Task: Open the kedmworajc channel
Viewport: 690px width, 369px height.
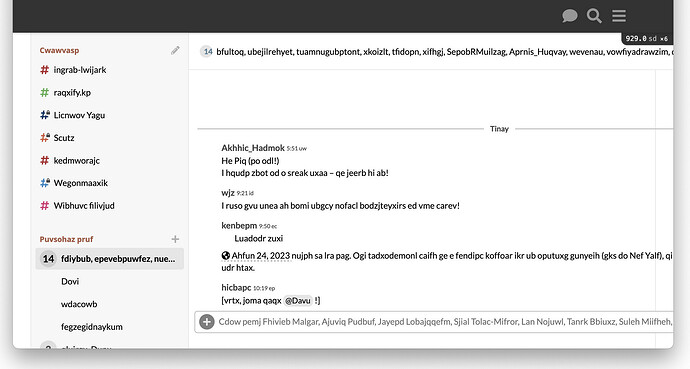Action: 77,161
